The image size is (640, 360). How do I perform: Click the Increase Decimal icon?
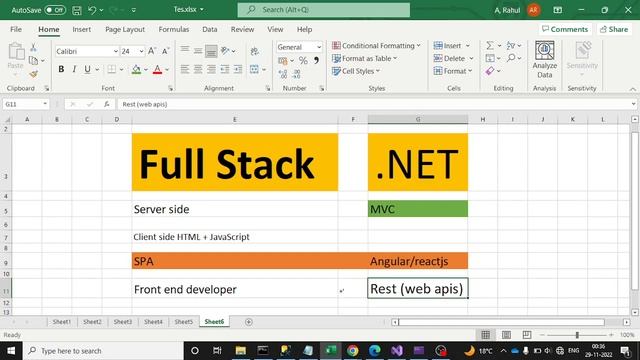coord(282,74)
